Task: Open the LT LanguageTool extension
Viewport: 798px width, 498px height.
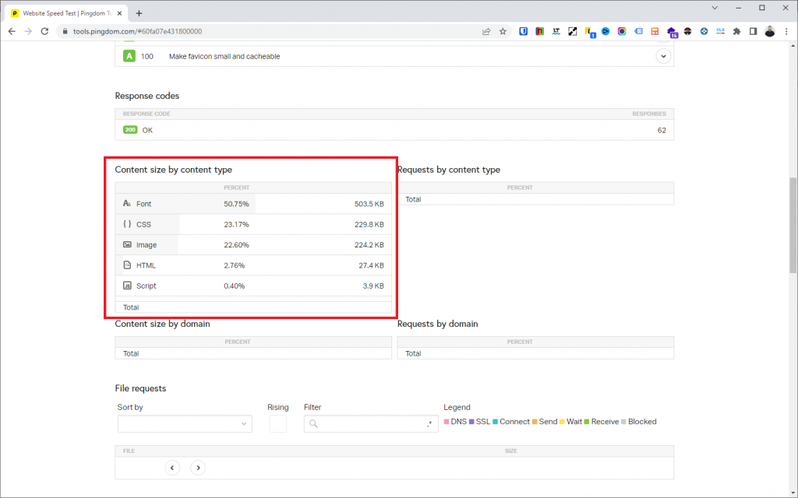Action: 556,31
